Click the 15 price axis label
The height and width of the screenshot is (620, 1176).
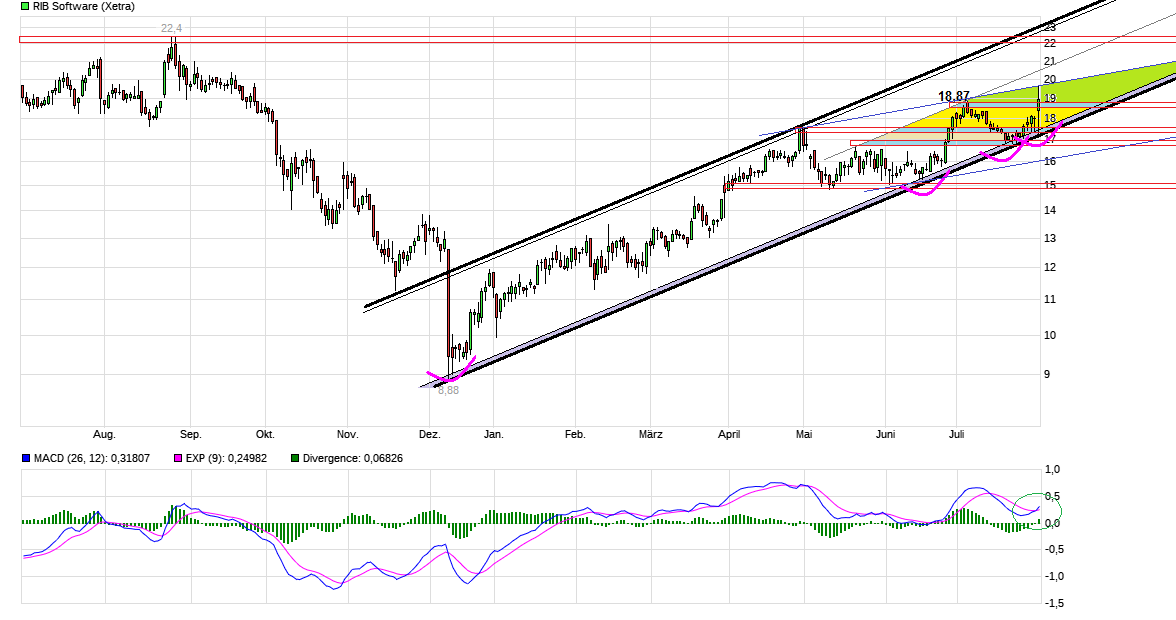pyautogui.click(x=1050, y=184)
